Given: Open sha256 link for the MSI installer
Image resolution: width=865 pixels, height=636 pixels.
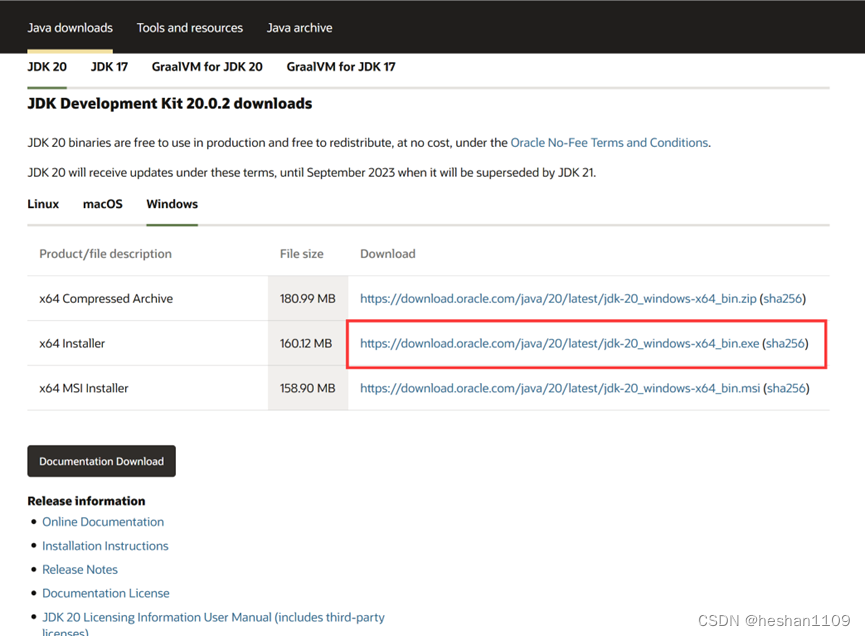Looking at the screenshot, I should [786, 388].
